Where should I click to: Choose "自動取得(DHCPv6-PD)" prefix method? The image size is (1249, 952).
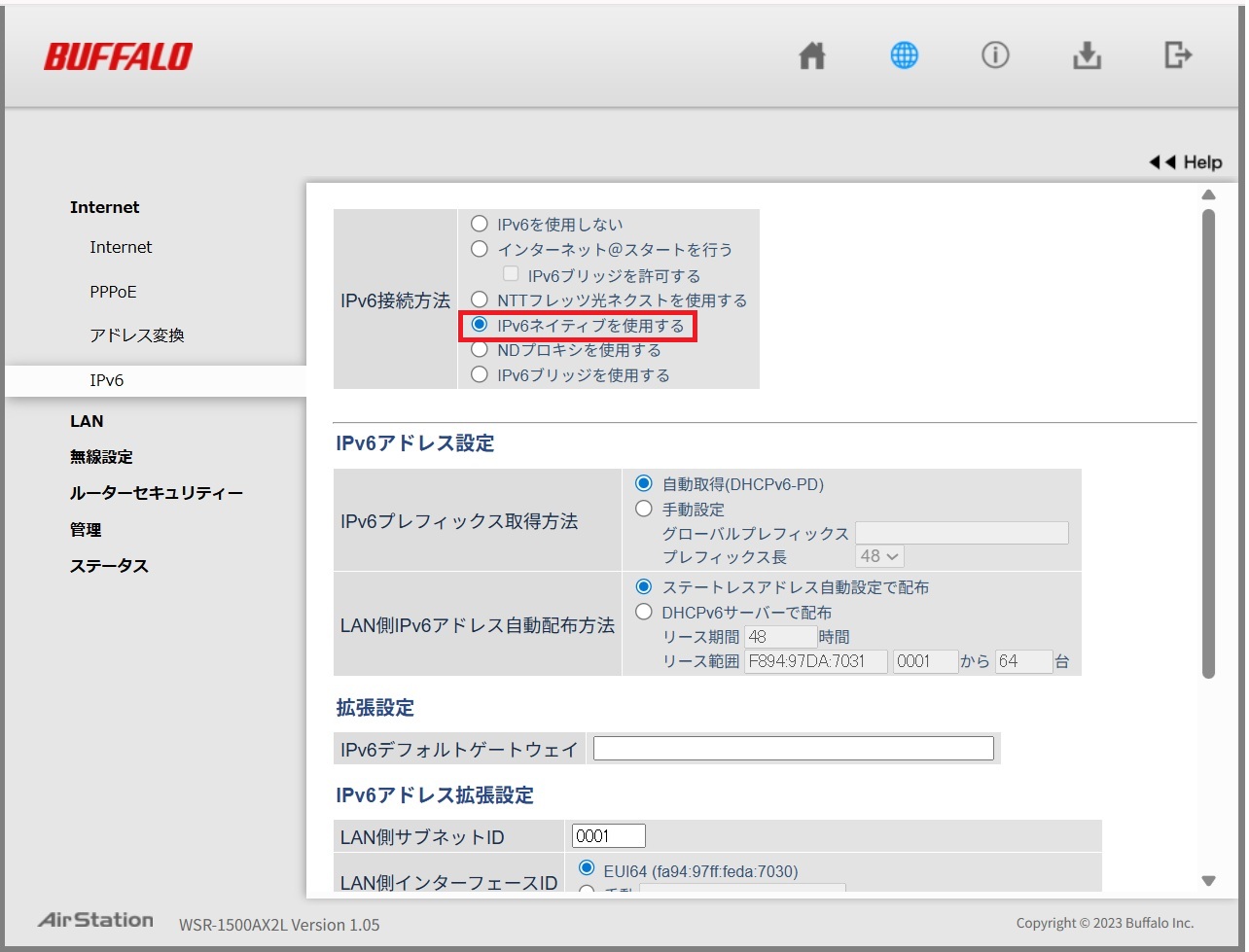[643, 483]
